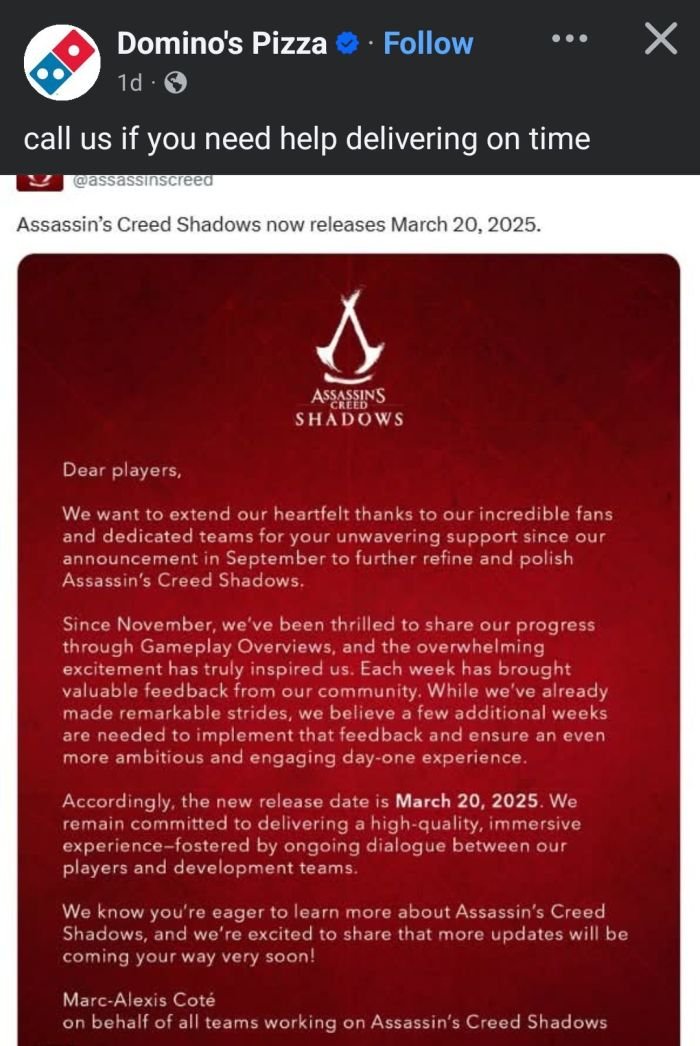
Task: Tap the blue verified badge
Action: pos(347,44)
